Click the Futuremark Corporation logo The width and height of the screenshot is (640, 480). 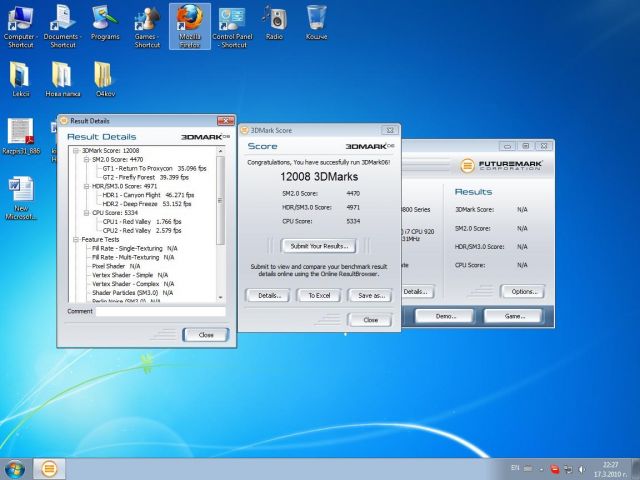coord(501,165)
